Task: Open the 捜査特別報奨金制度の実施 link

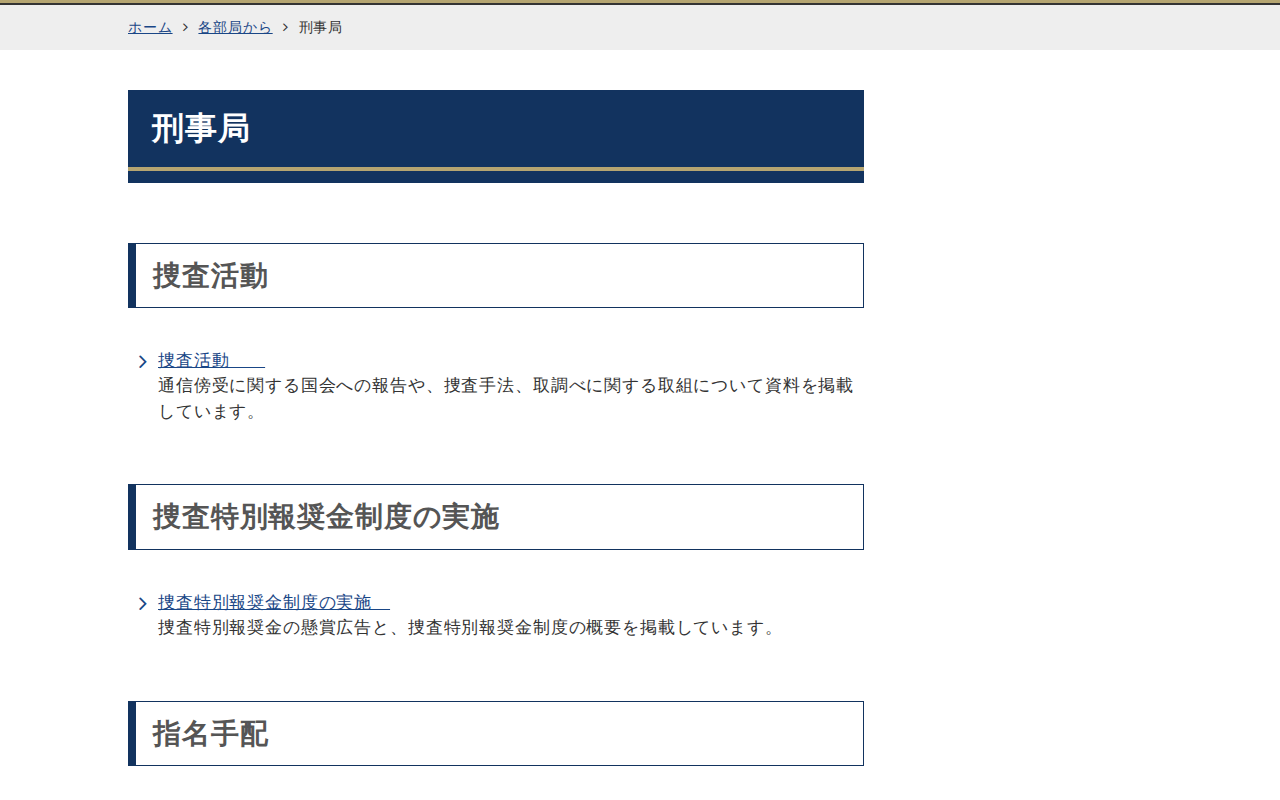Action: [x=274, y=602]
